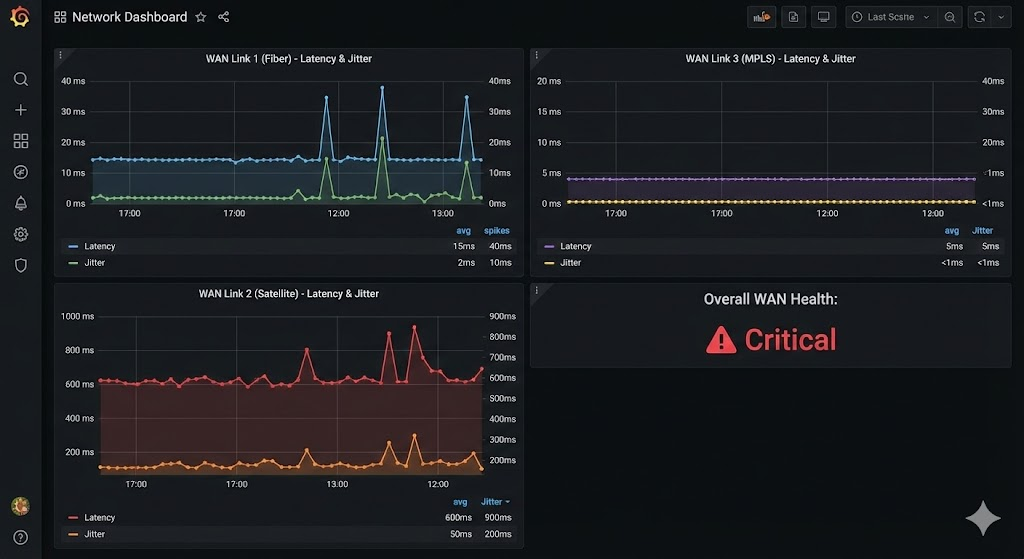Star the Network Dashboard as favorite
This screenshot has height=559, width=1024.
click(201, 17)
